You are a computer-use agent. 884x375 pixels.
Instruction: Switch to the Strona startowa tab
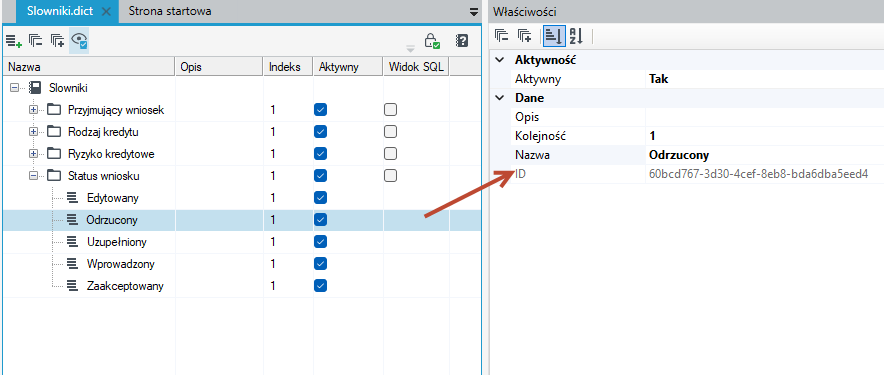(170, 11)
